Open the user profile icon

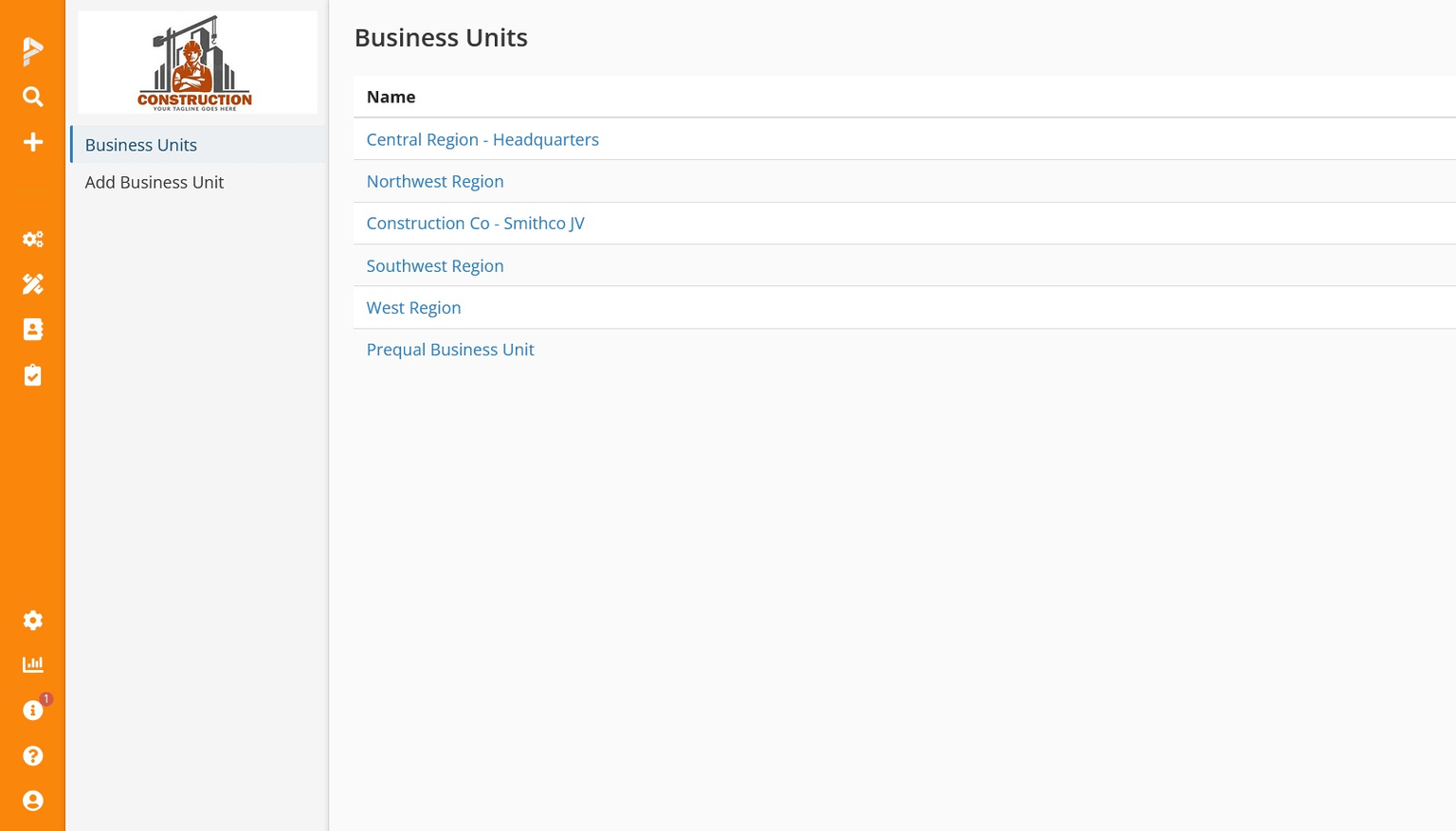point(33,801)
